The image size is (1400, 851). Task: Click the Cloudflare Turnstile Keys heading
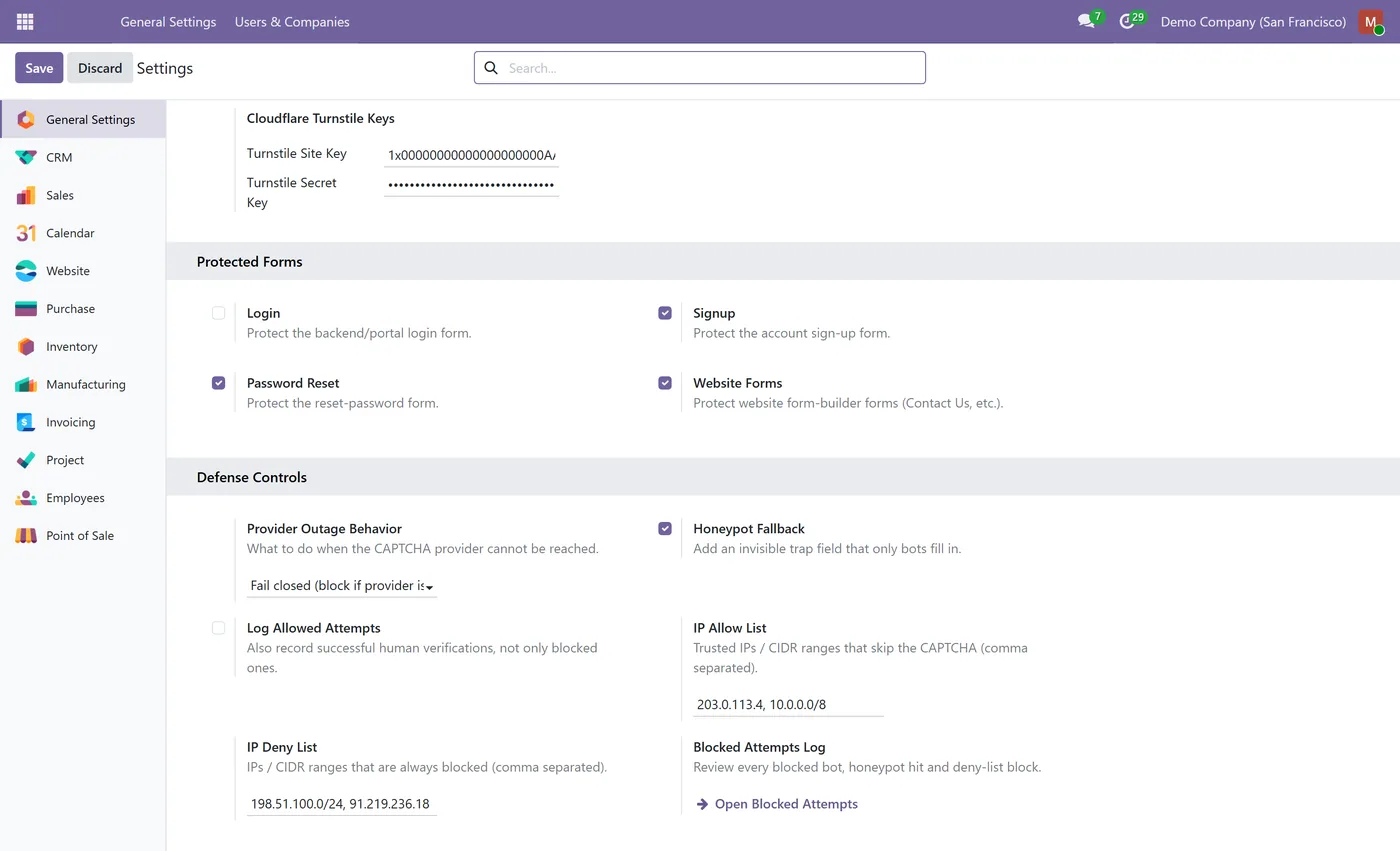click(x=321, y=118)
